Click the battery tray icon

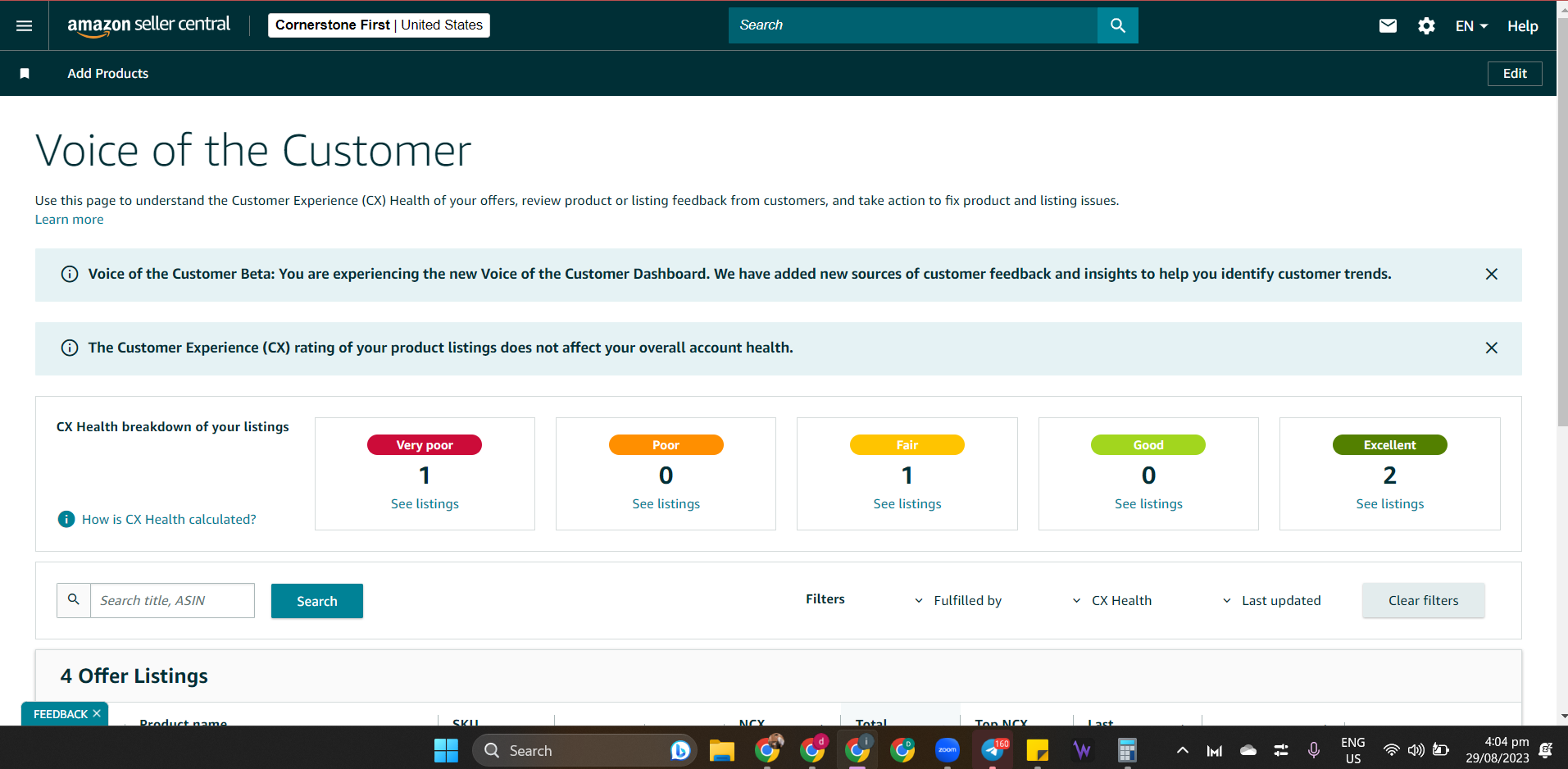(x=1441, y=750)
